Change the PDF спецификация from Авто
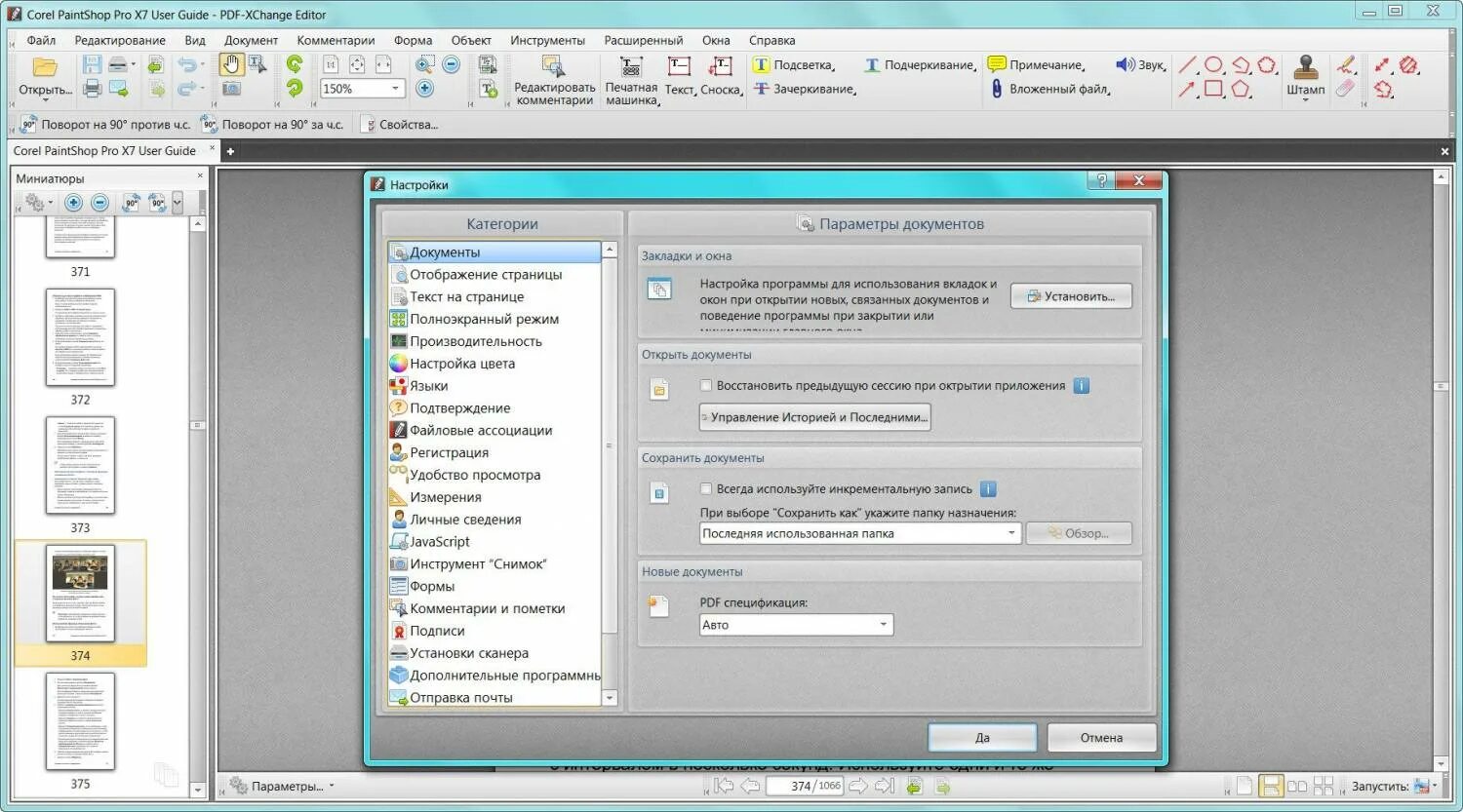Viewport: 1463px width, 812px height. [x=883, y=624]
